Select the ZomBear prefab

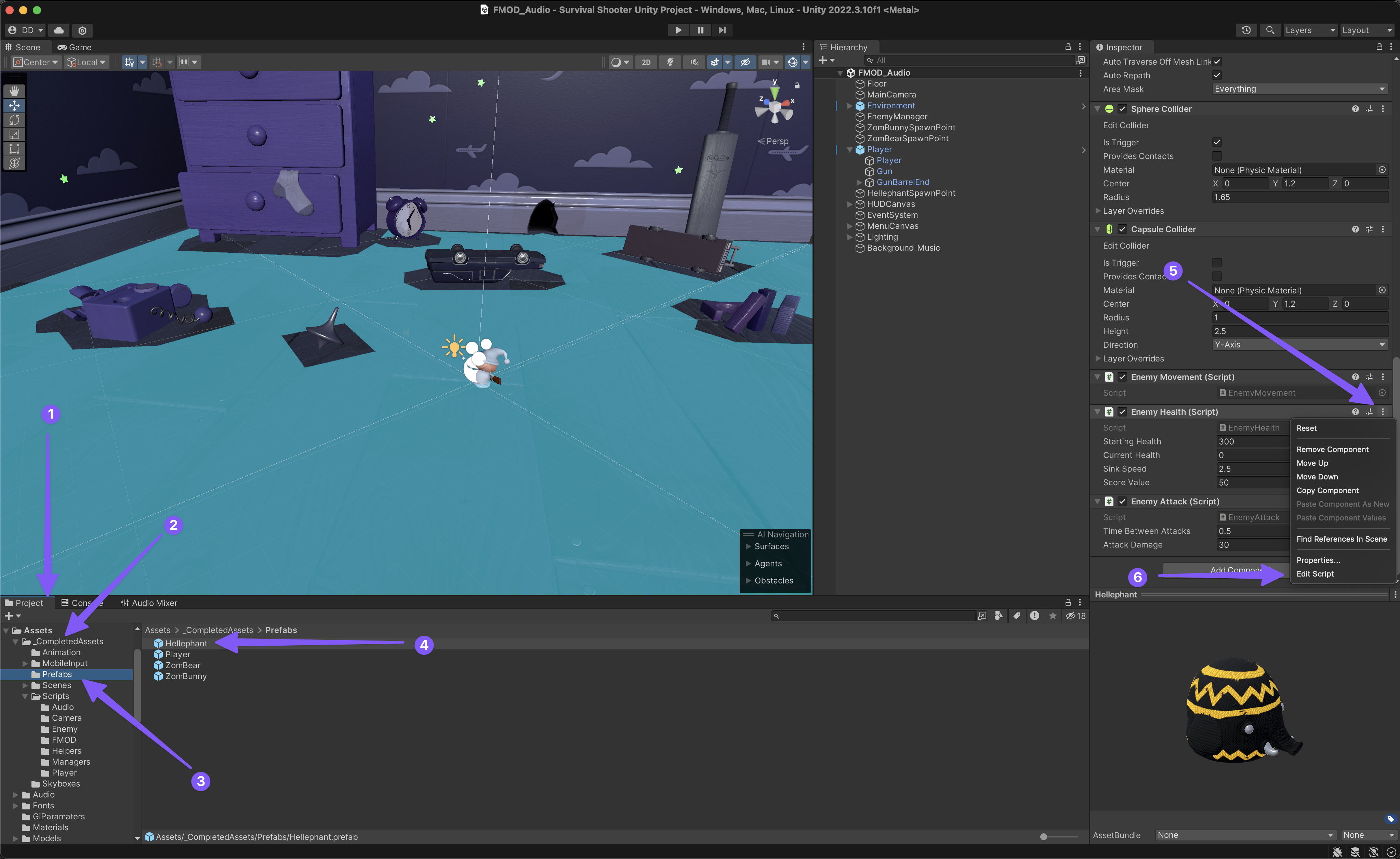tap(182, 665)
